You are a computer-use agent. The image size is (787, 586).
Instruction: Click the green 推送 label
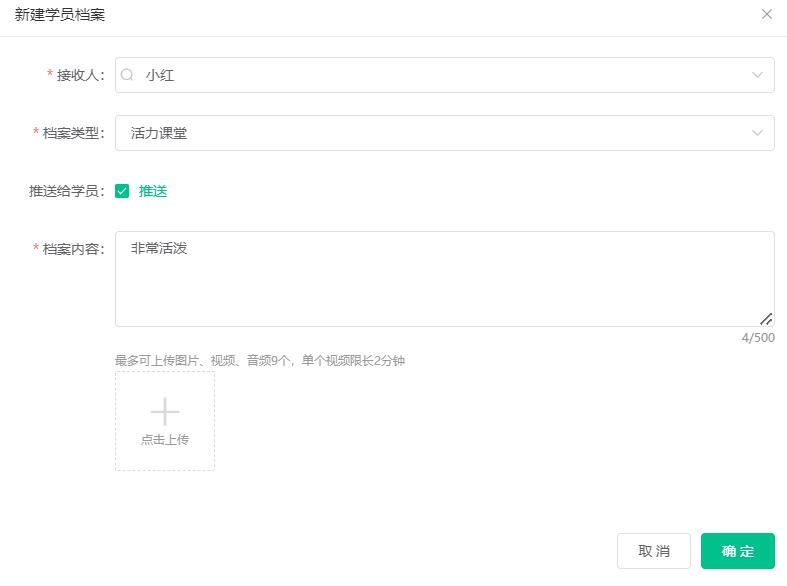153,191
